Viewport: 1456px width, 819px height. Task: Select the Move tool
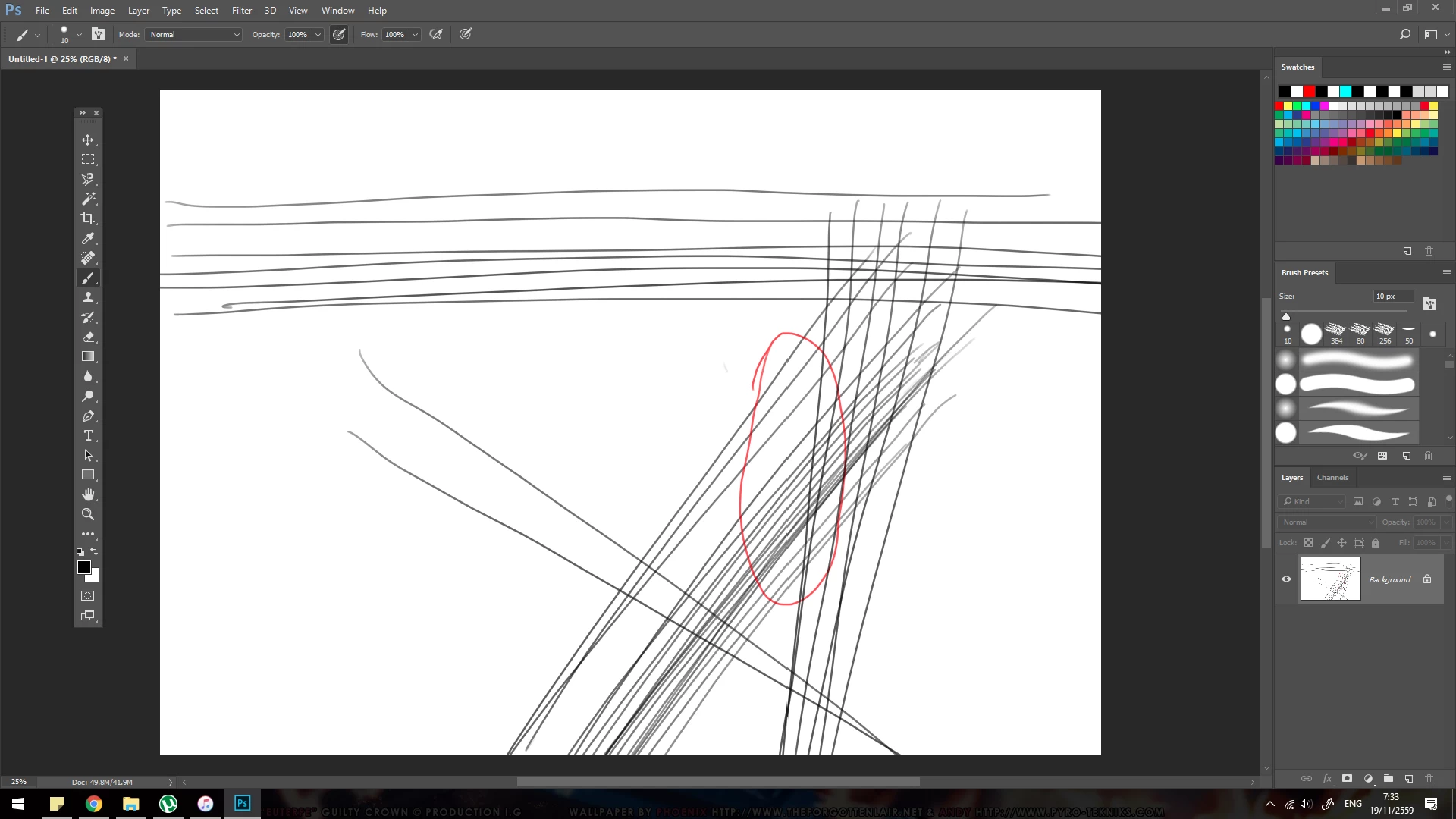click(x=88, y=140)
